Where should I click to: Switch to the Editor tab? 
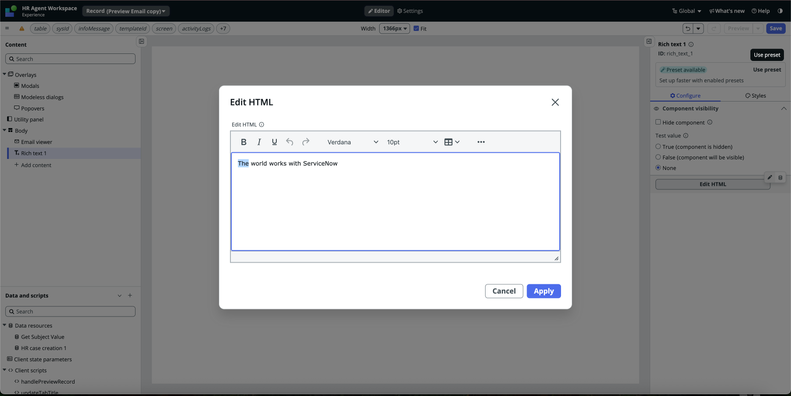(x=379, y=11)
